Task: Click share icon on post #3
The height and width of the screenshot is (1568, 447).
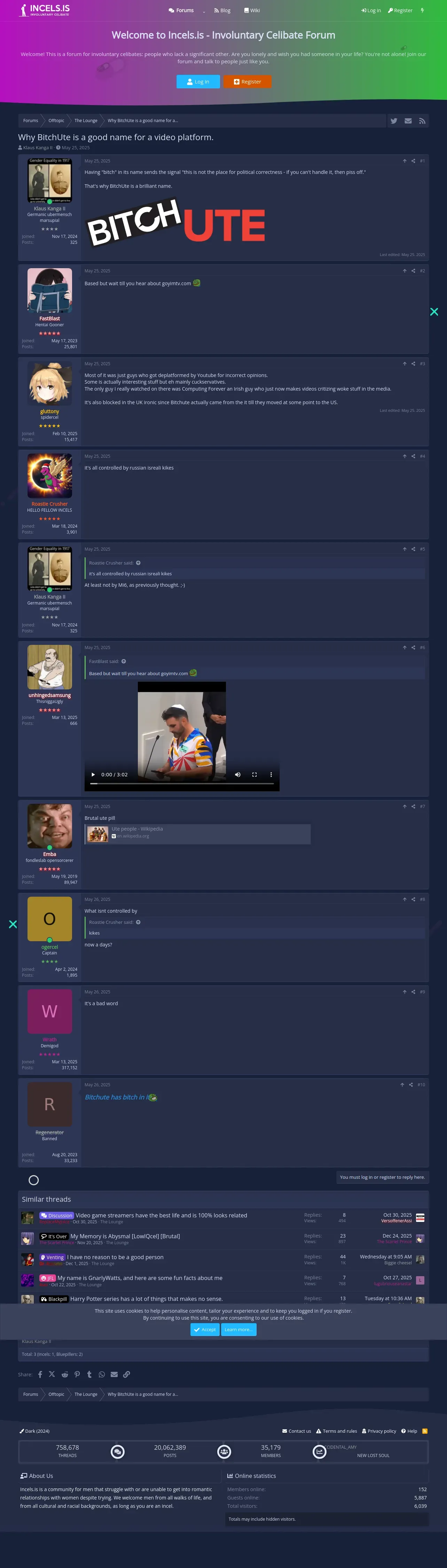Action: click(414, 363)
